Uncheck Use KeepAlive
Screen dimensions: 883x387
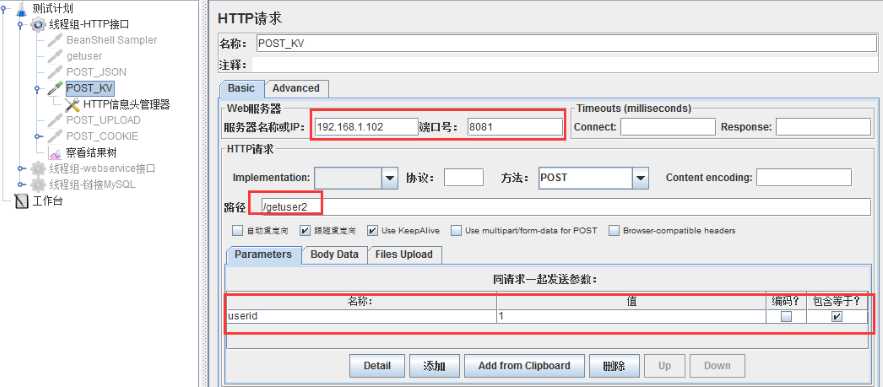pos(372,230)
